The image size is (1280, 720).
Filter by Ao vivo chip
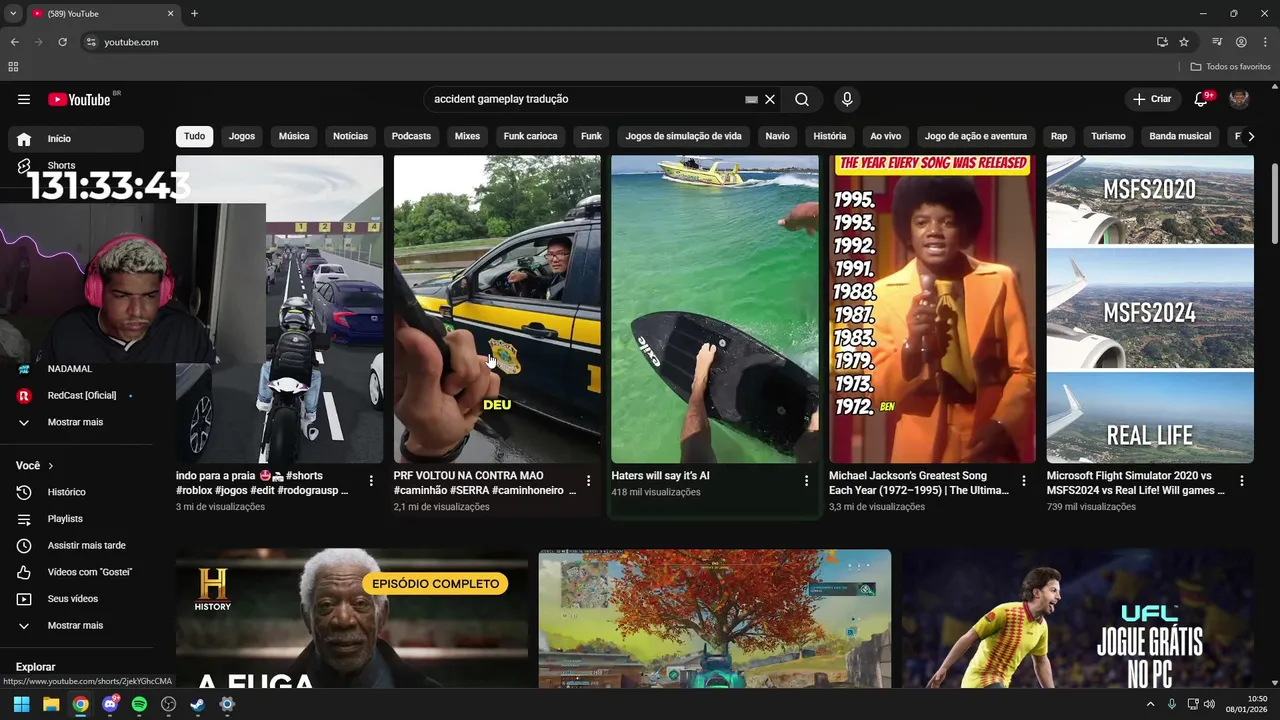tap(885, 136)
